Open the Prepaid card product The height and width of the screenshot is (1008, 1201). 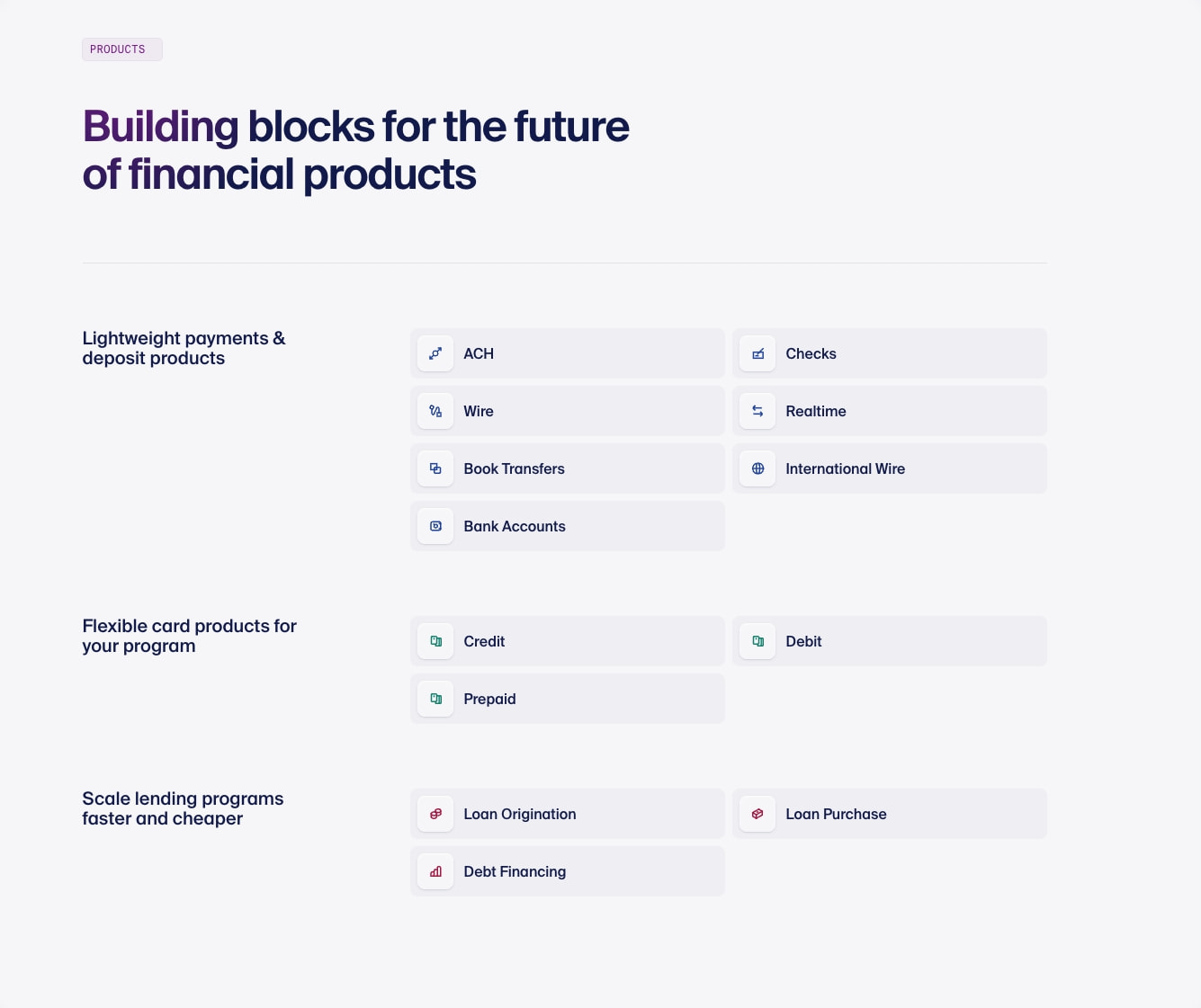(568, 699)
